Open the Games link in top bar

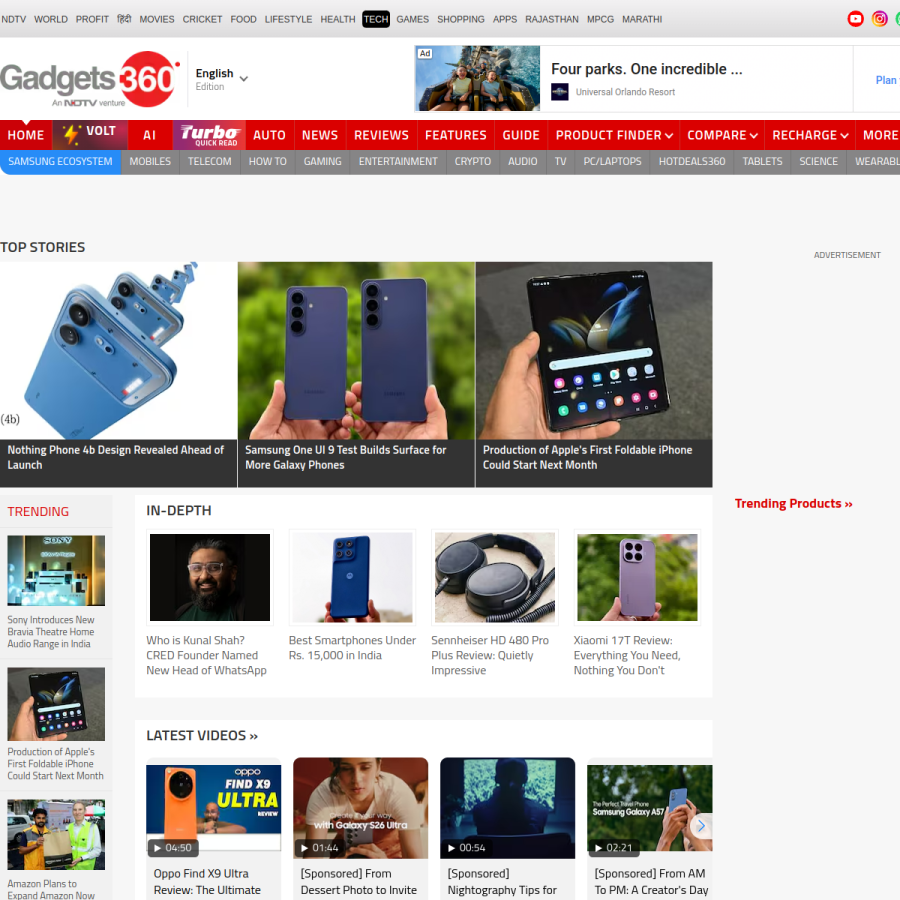[x=412, y=20]
